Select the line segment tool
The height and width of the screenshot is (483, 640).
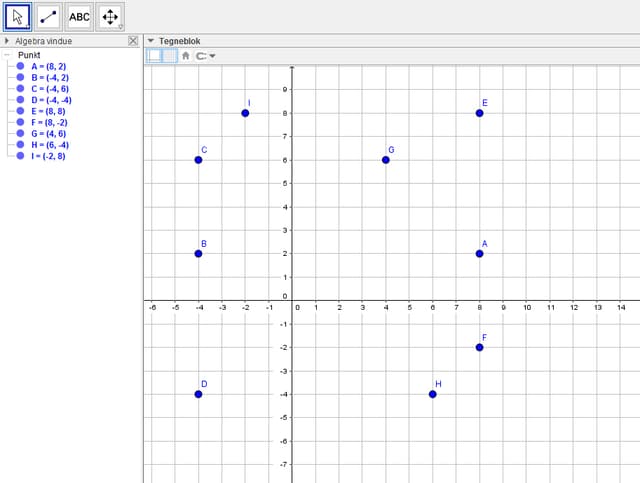49,16
